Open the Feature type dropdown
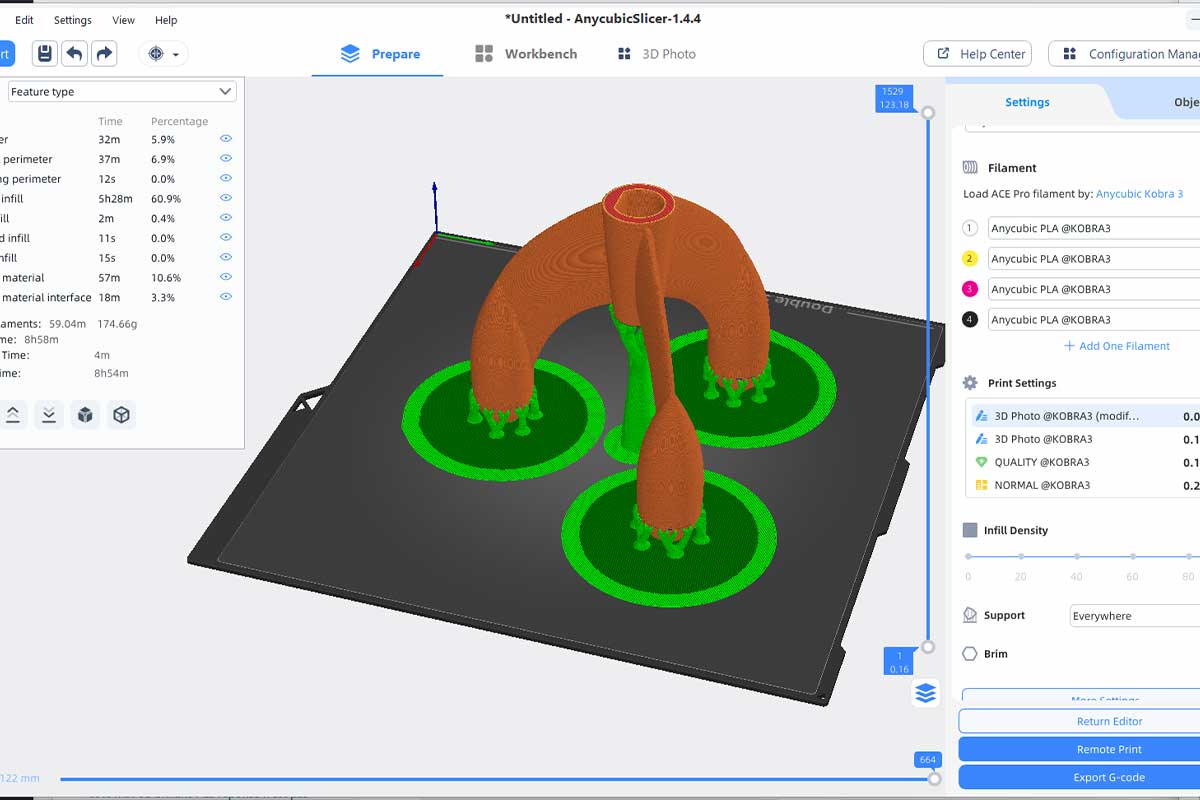The width and height of the screenshot is (1200, 800). coord(122,92)
